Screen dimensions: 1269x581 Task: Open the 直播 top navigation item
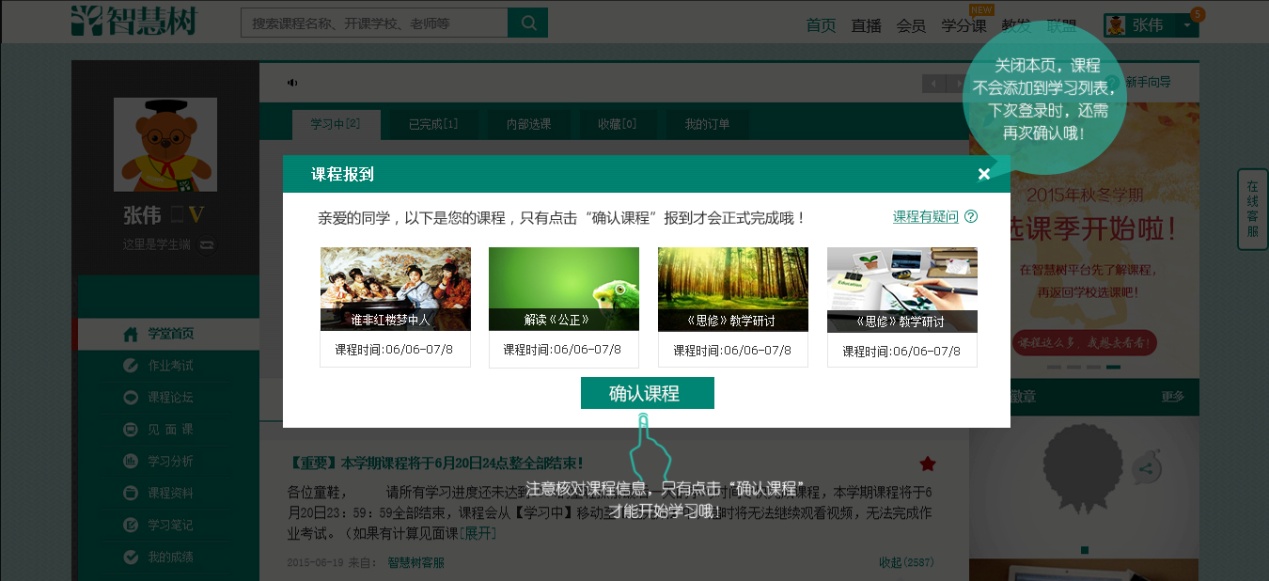tap(866, 26)
